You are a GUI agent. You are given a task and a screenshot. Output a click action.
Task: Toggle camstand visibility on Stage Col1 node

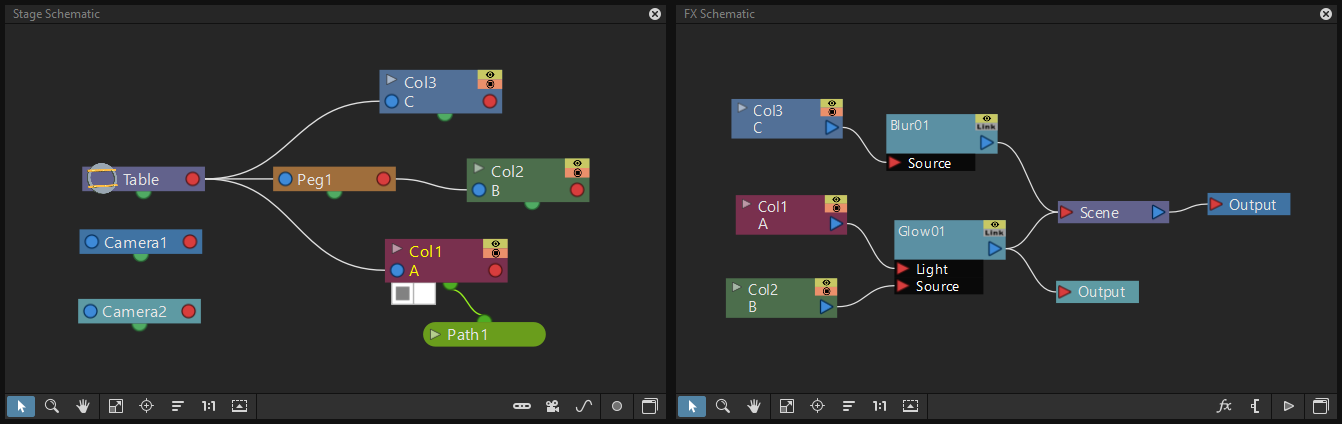tap(495, 253)
